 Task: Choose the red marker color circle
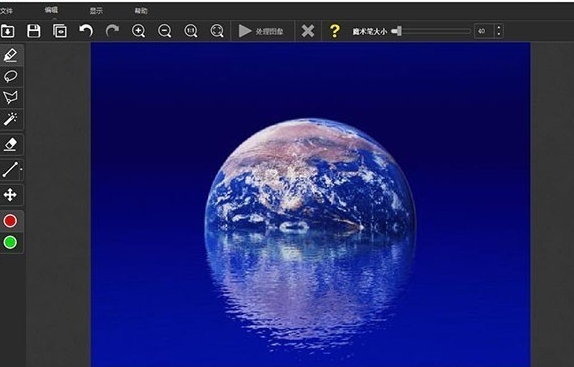10,221
